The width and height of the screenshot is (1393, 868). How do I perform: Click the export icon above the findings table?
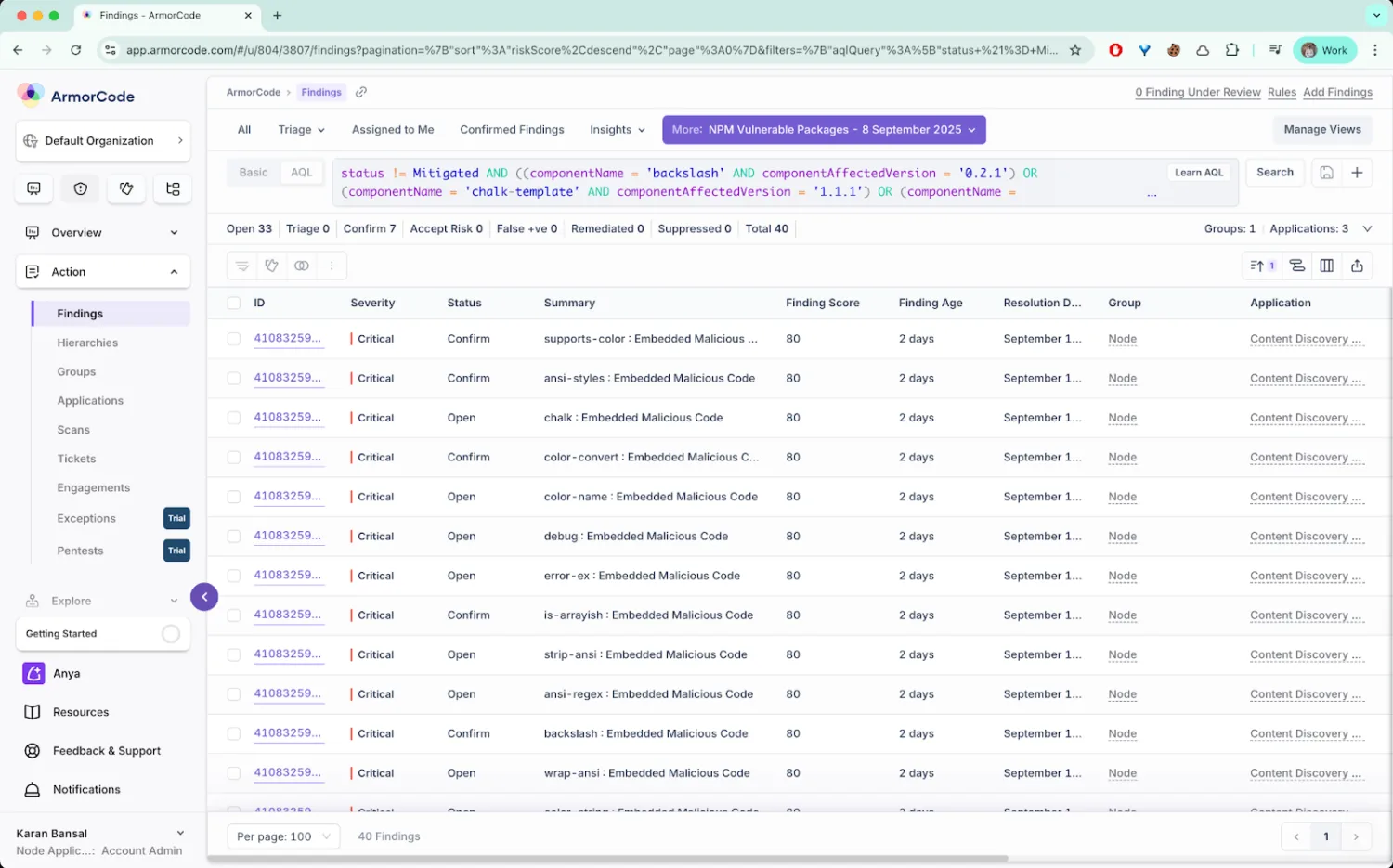1357,266
